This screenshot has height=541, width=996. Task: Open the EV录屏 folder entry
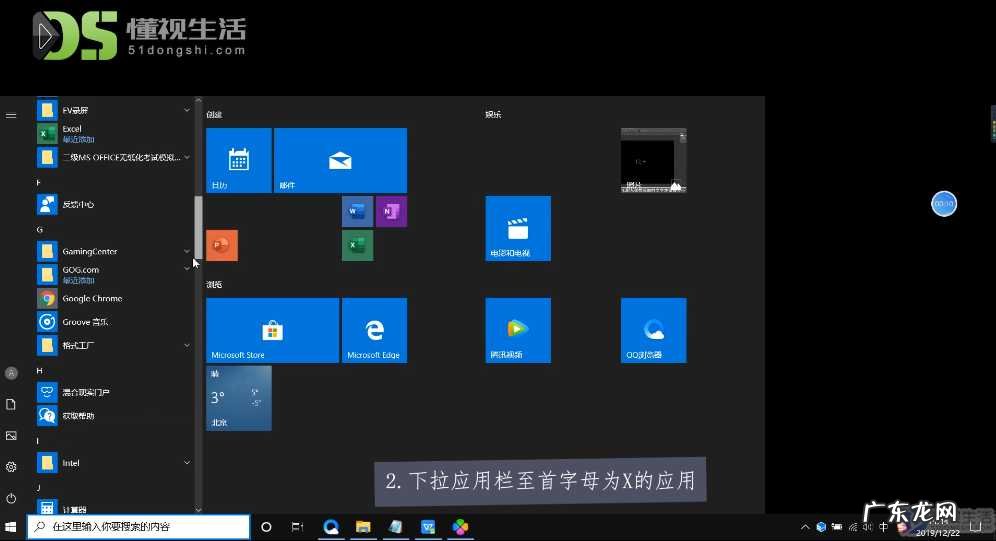112,110
